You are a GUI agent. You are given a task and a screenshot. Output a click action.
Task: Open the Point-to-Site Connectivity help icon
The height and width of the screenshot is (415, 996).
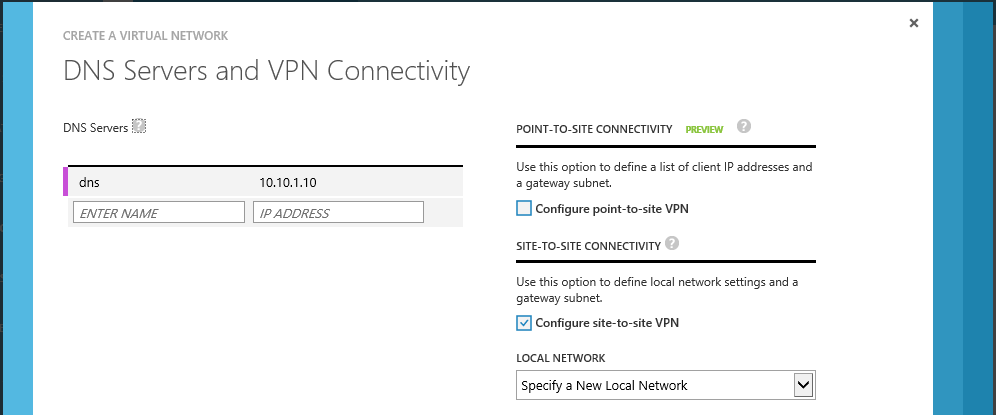pyautogui.click(x=743, y=127)
